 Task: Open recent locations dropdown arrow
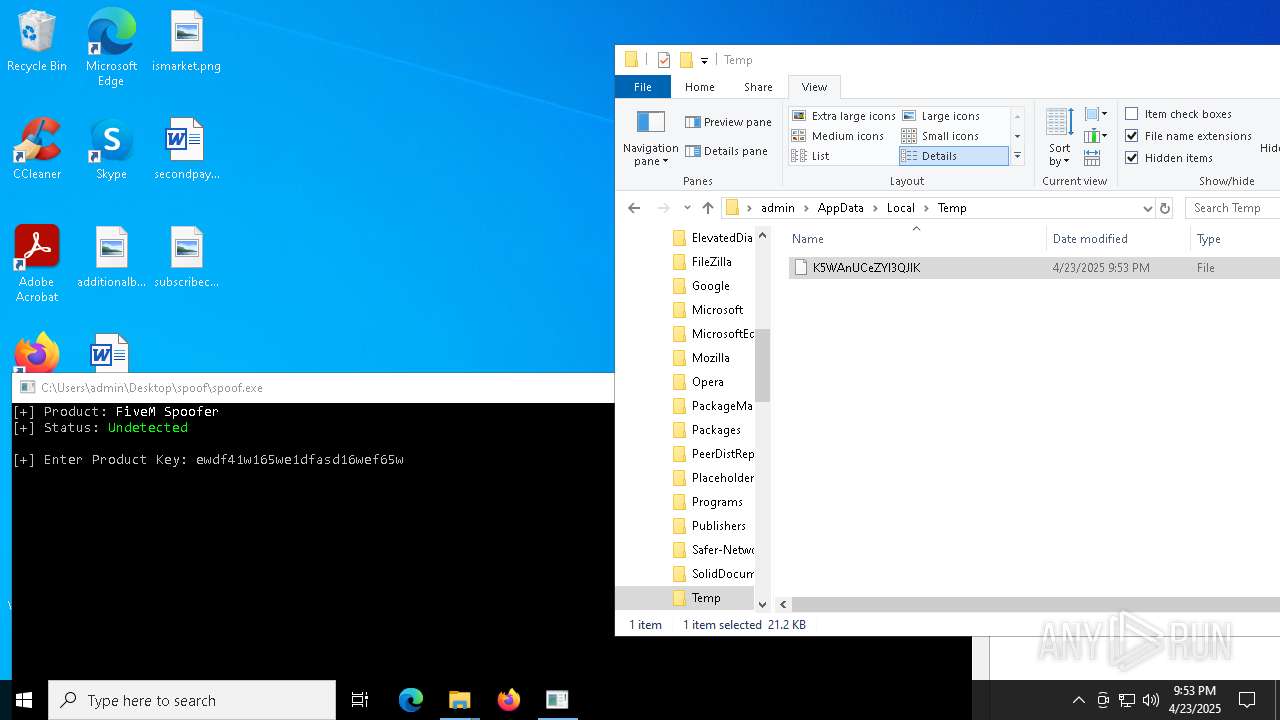pos(687,208)
